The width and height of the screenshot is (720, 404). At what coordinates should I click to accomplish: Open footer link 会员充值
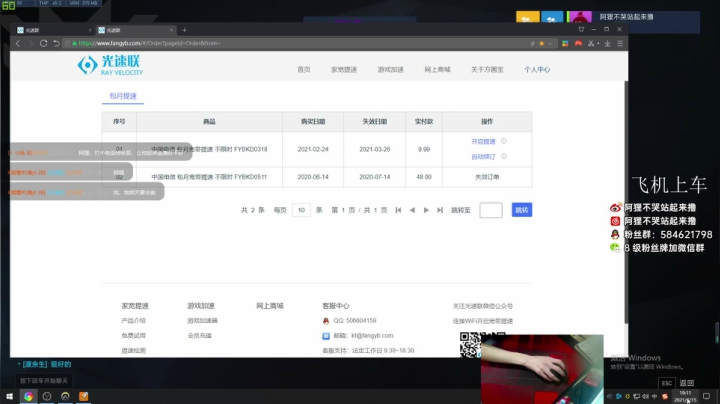click(x=199, y=336)
